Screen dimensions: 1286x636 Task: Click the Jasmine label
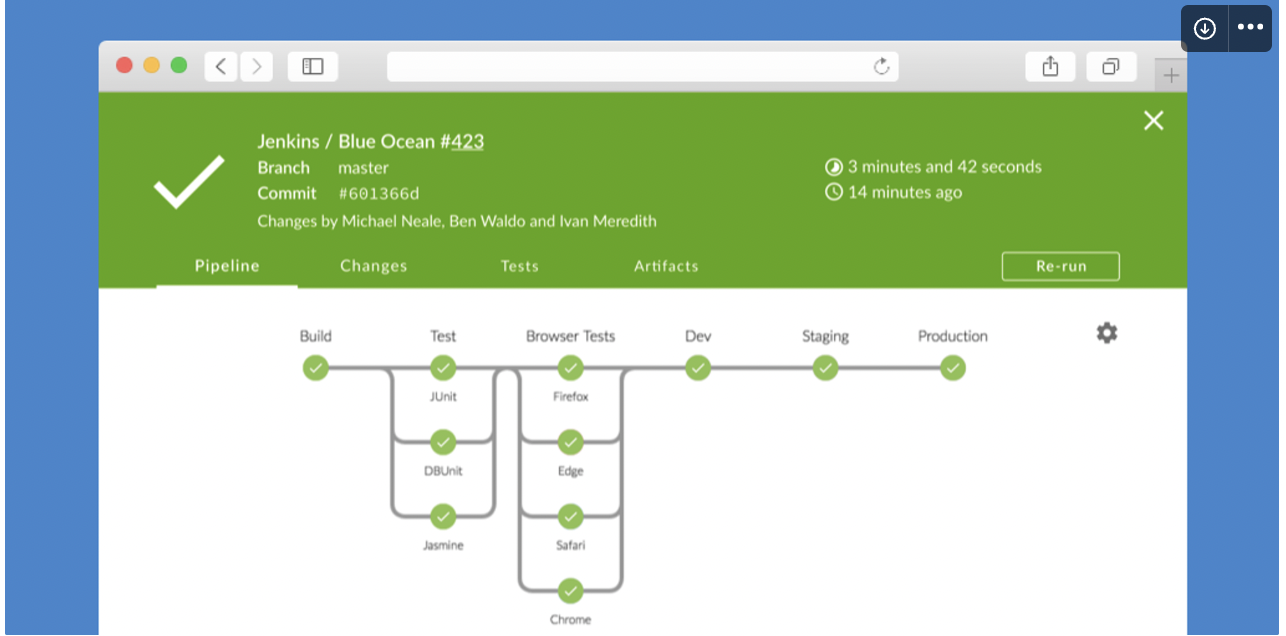(443, 545)
